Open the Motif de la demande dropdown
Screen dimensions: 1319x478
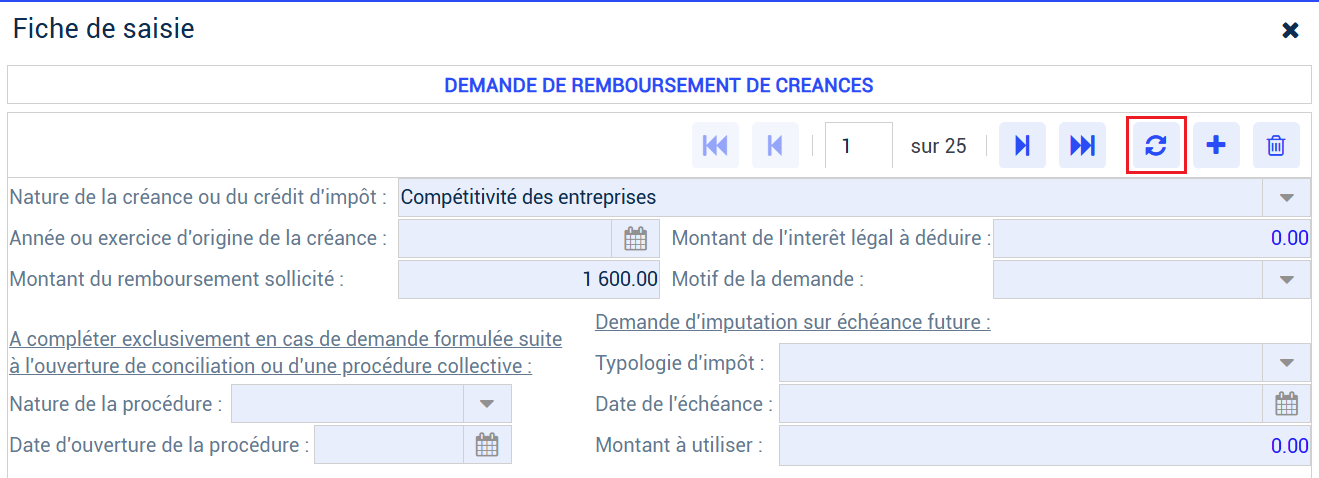1287,280
